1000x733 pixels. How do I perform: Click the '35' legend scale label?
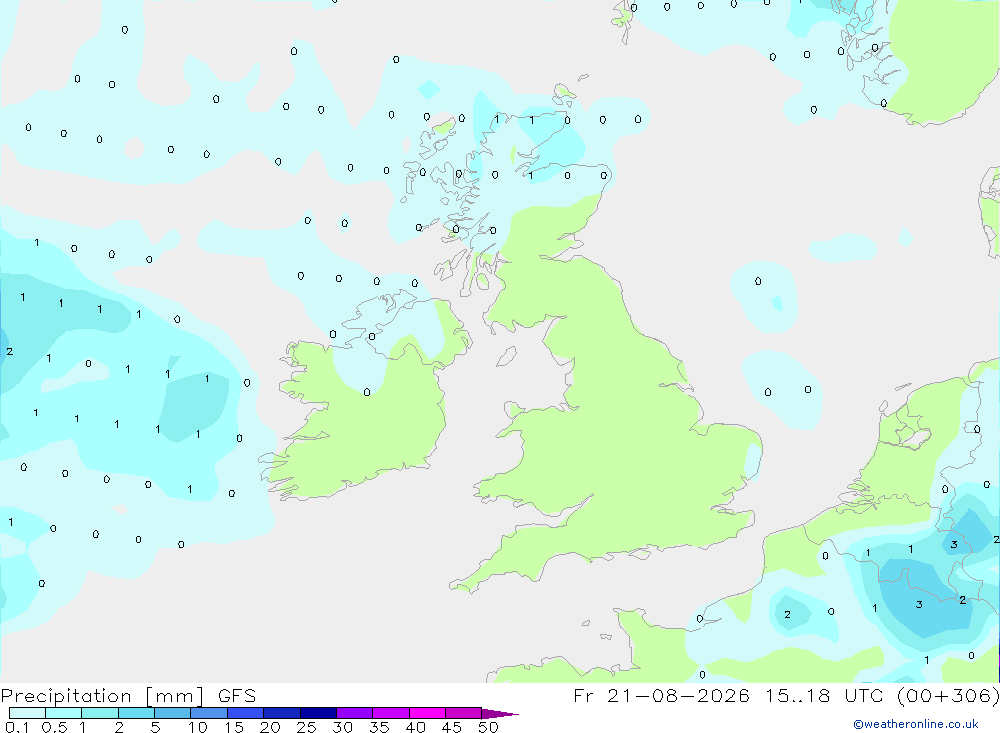click(379, 727)
